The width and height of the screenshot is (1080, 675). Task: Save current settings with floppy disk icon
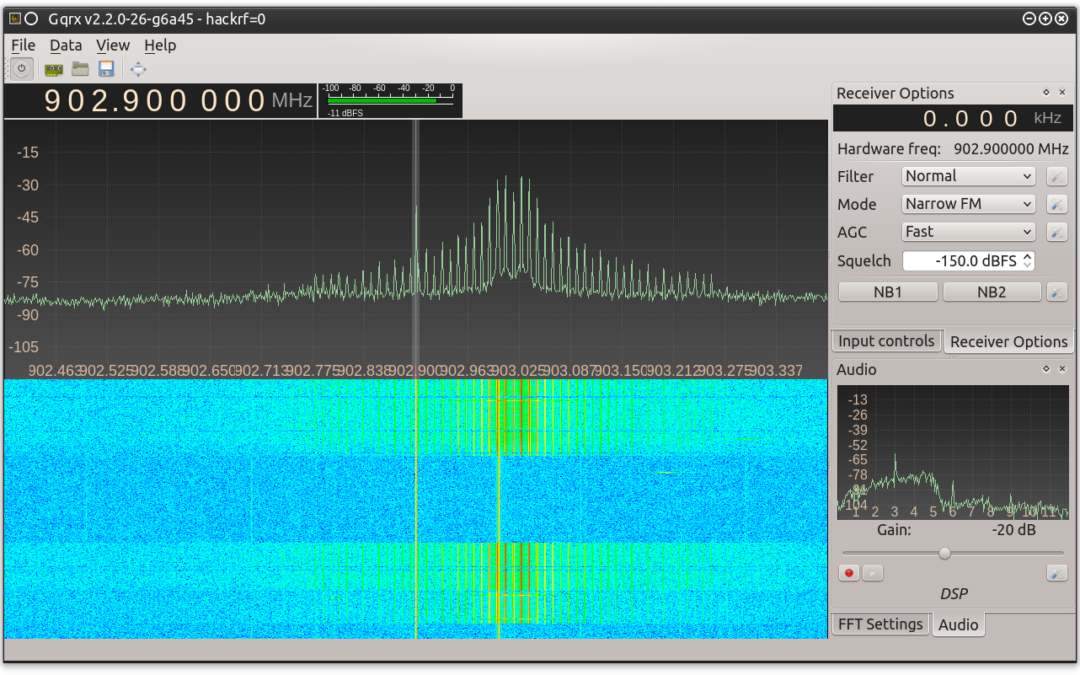tap(105, 68)
